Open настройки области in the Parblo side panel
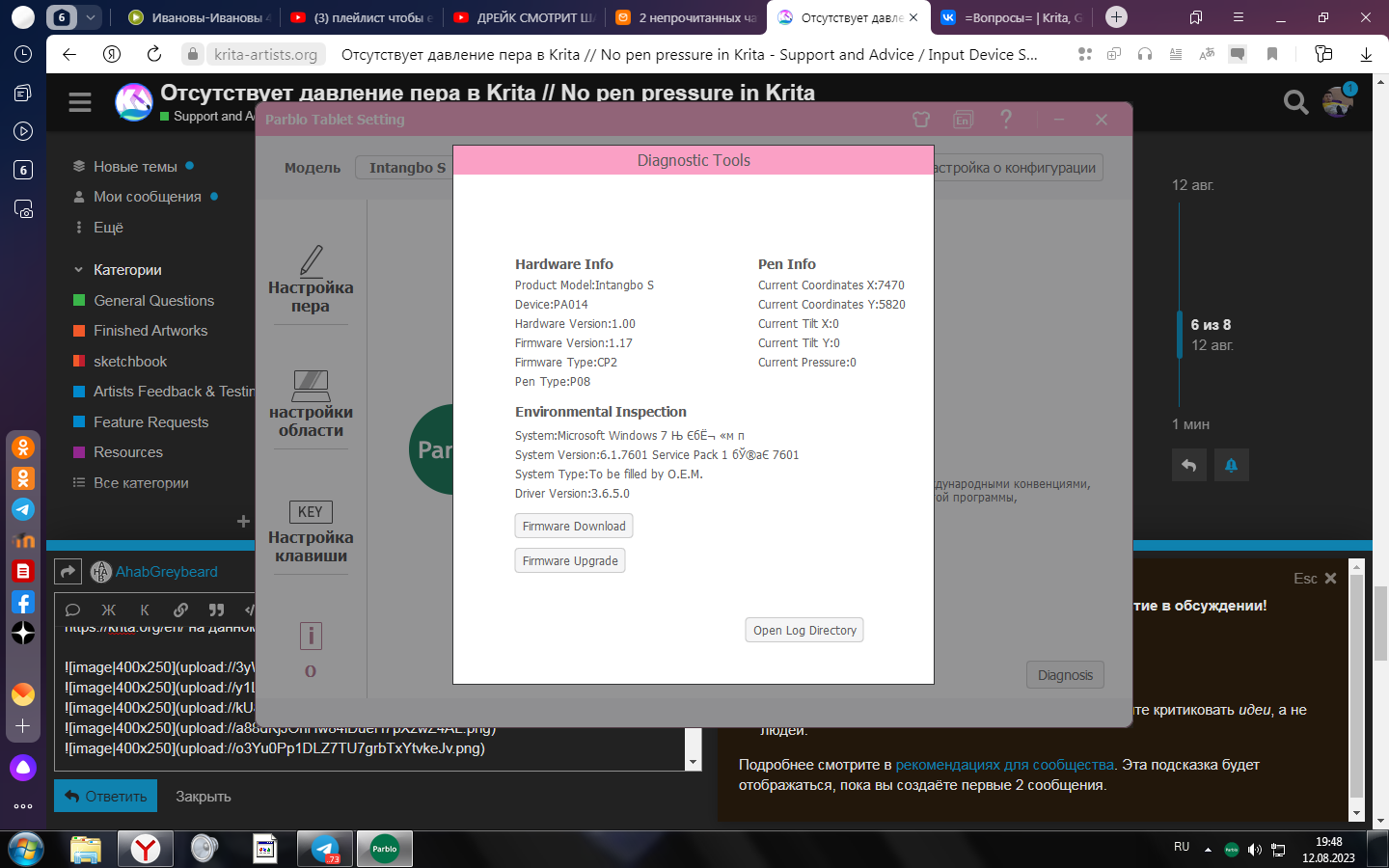This screenshot has height=868, width=1389. point(311,404)
